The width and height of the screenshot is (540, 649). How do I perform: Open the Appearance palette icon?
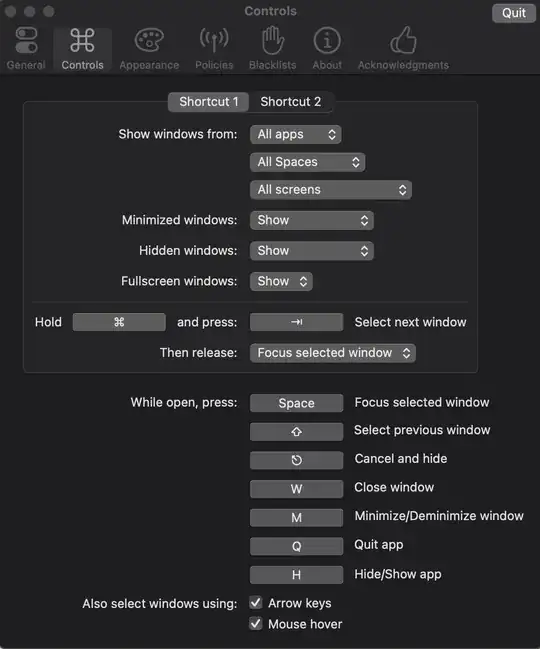pos(149,41)
